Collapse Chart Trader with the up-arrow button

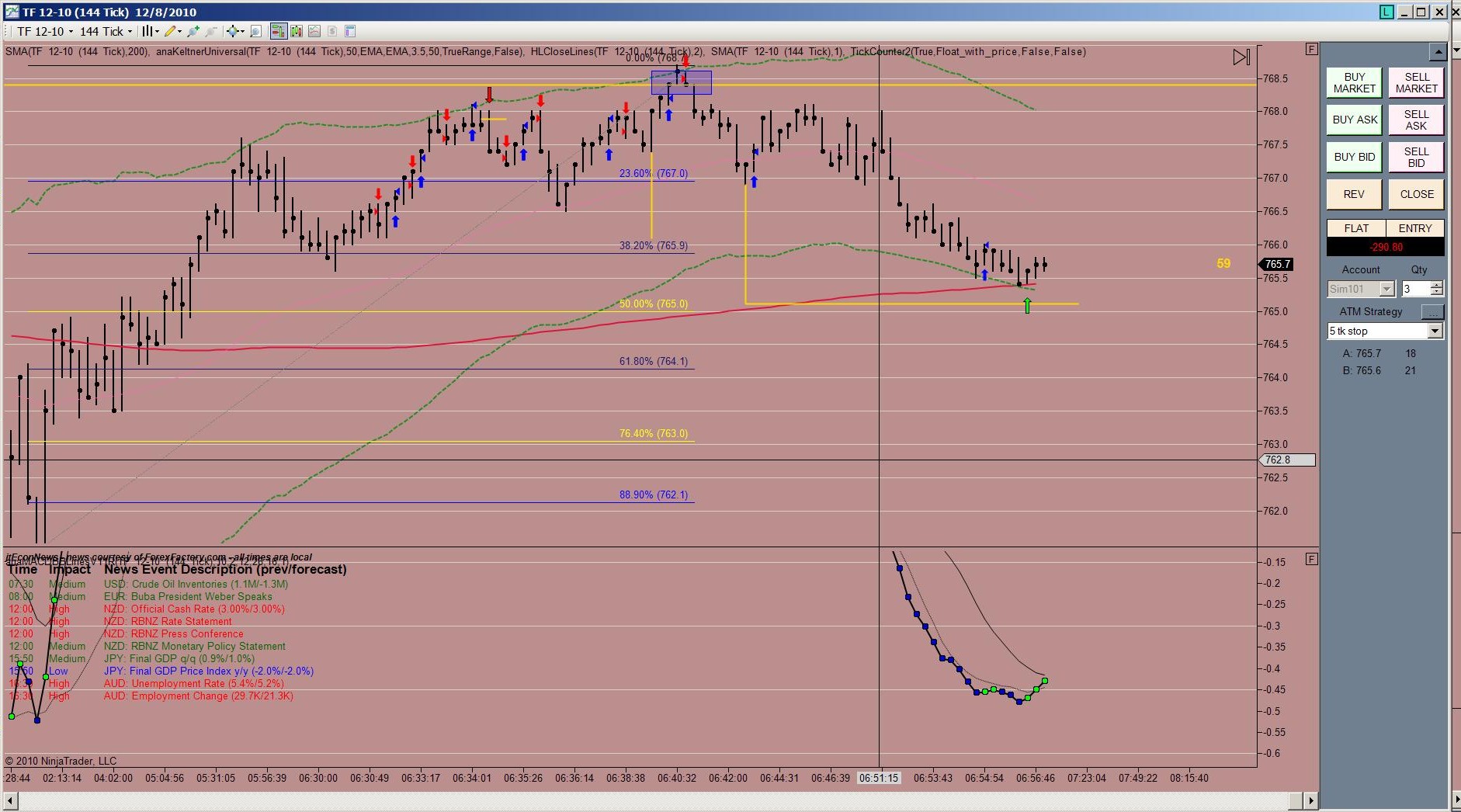click(x=1438, y=51)
